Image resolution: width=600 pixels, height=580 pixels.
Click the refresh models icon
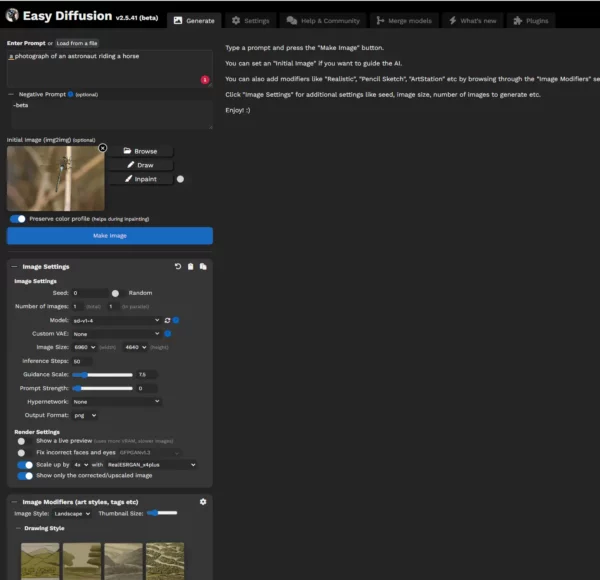(x=167, y=320)
